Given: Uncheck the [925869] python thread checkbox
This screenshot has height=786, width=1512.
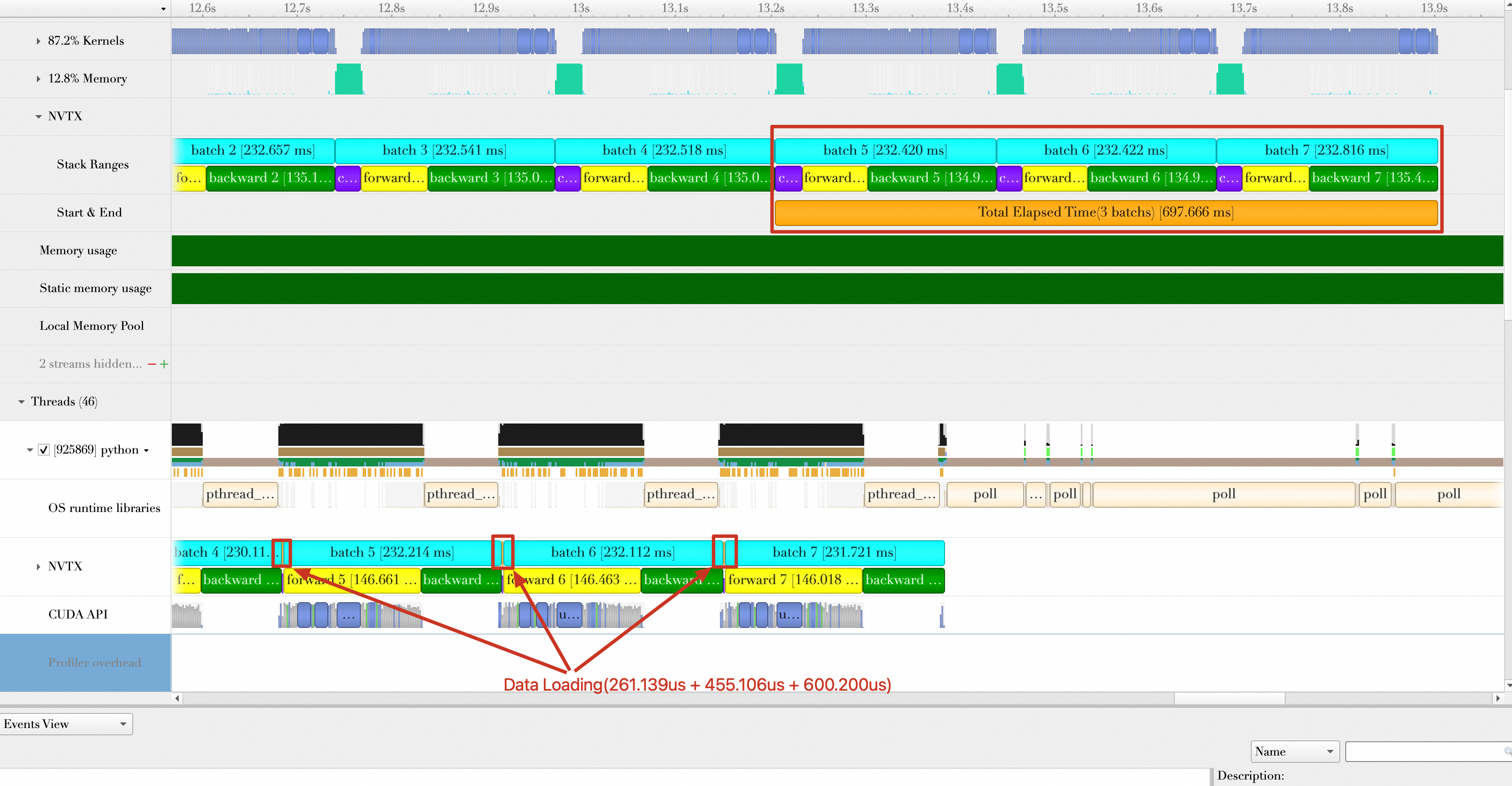Looking at the screenshot, I should point(43,450).
